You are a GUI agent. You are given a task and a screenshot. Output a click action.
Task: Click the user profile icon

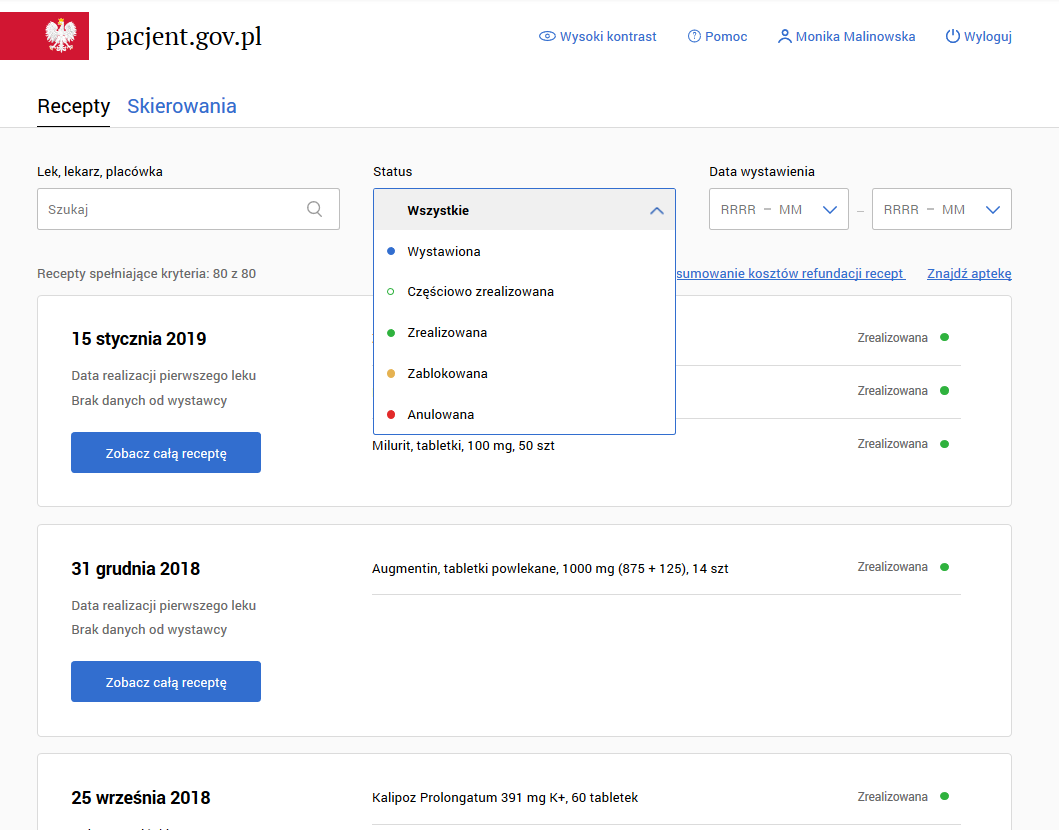coord(784,37)
